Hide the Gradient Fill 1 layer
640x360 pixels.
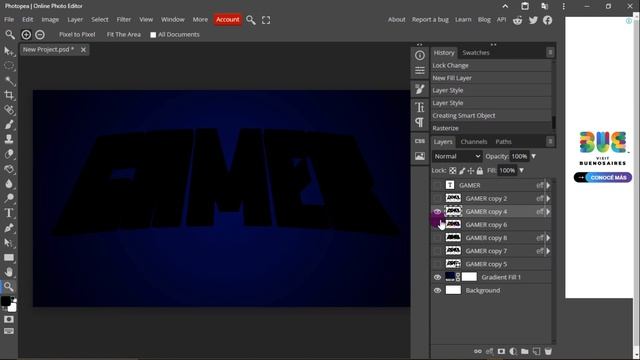pyautogui.click(x=437, y=277)
